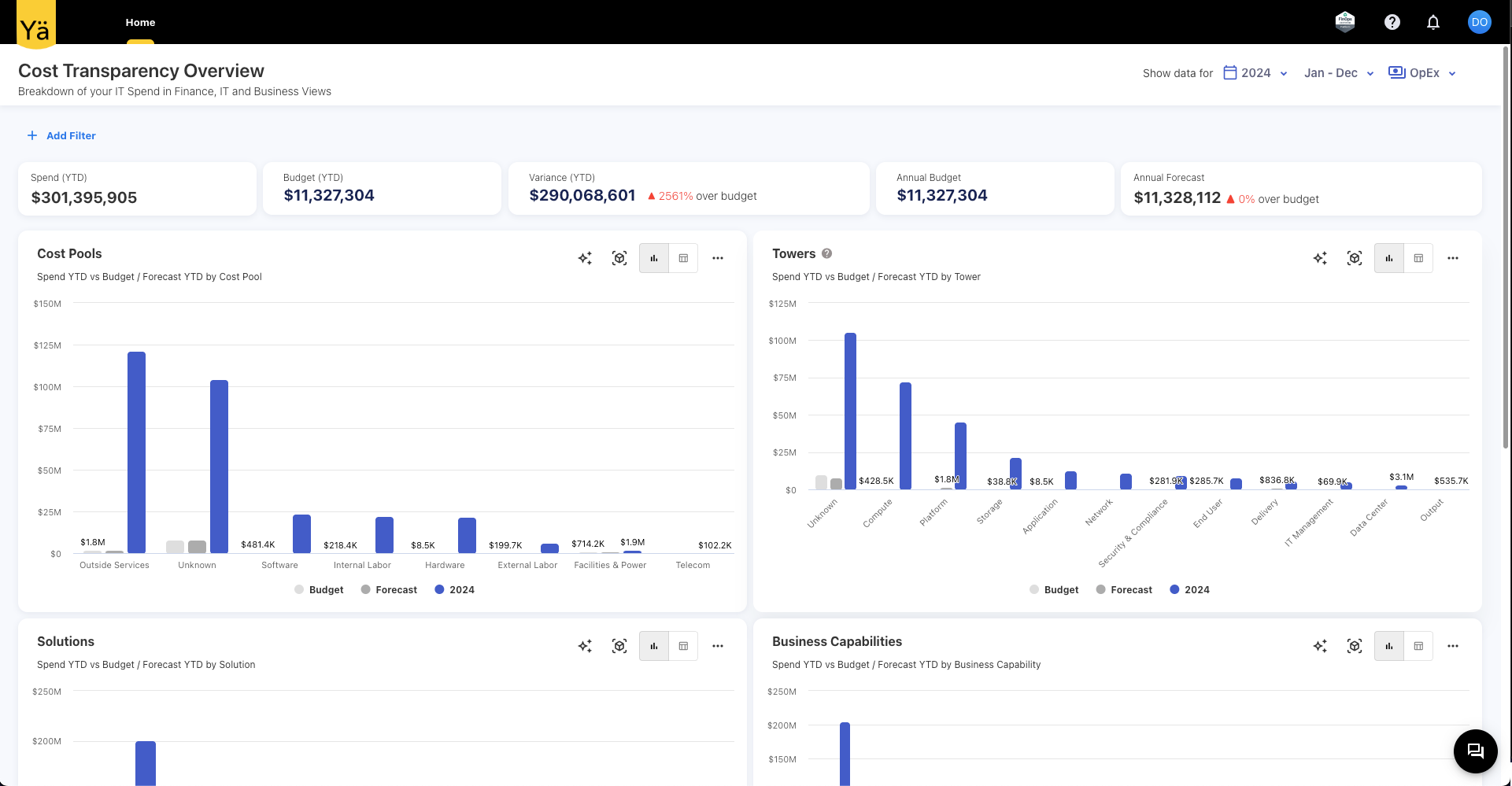
Task: Open the DO user profile menu
Action: click(x=1480, y=21)
